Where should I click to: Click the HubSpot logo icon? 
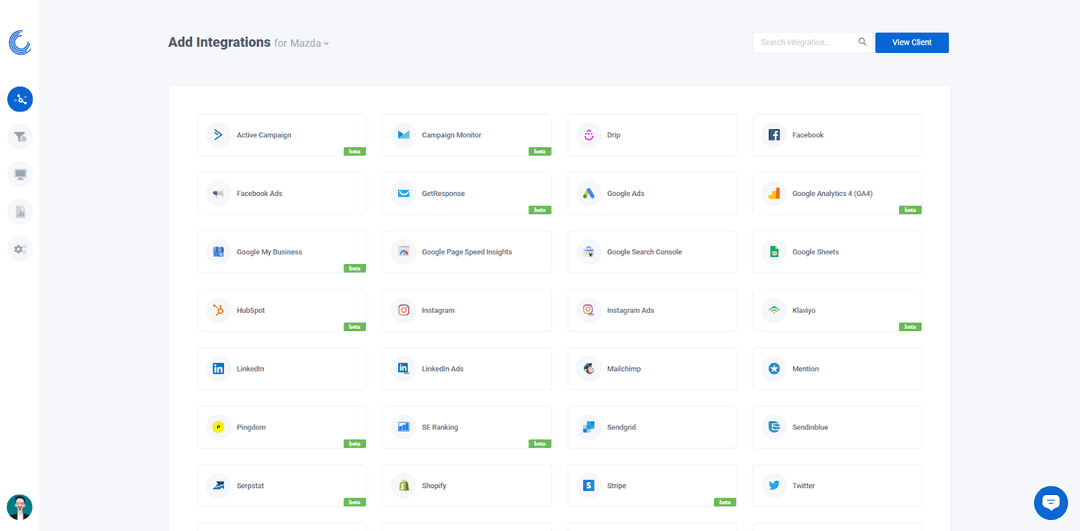(x=218, y=311)
